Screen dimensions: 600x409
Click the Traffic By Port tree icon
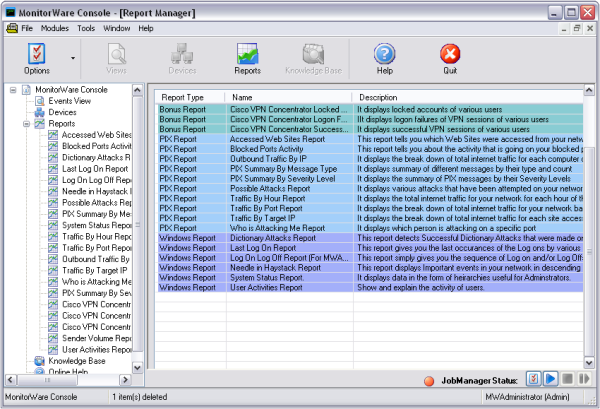pyautogui.click(x=53, y=248)
